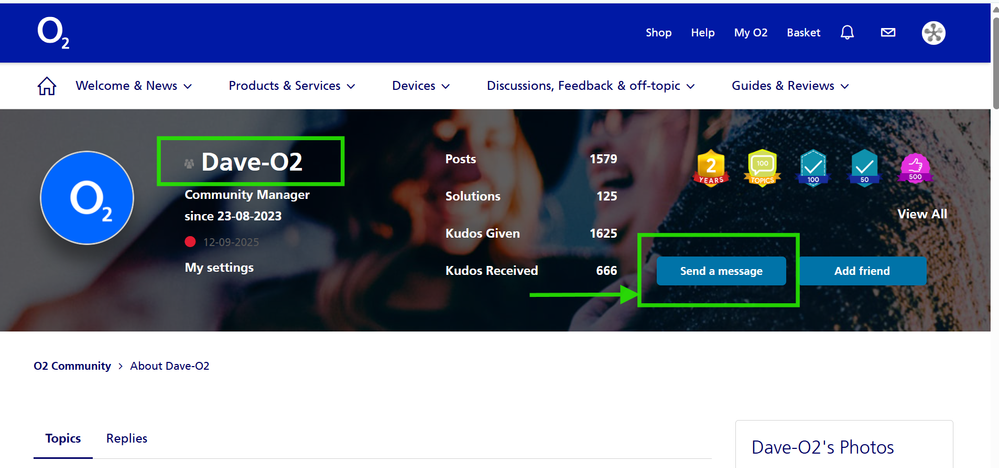Click the 500 kudos pink badge icon

(916, 168)
